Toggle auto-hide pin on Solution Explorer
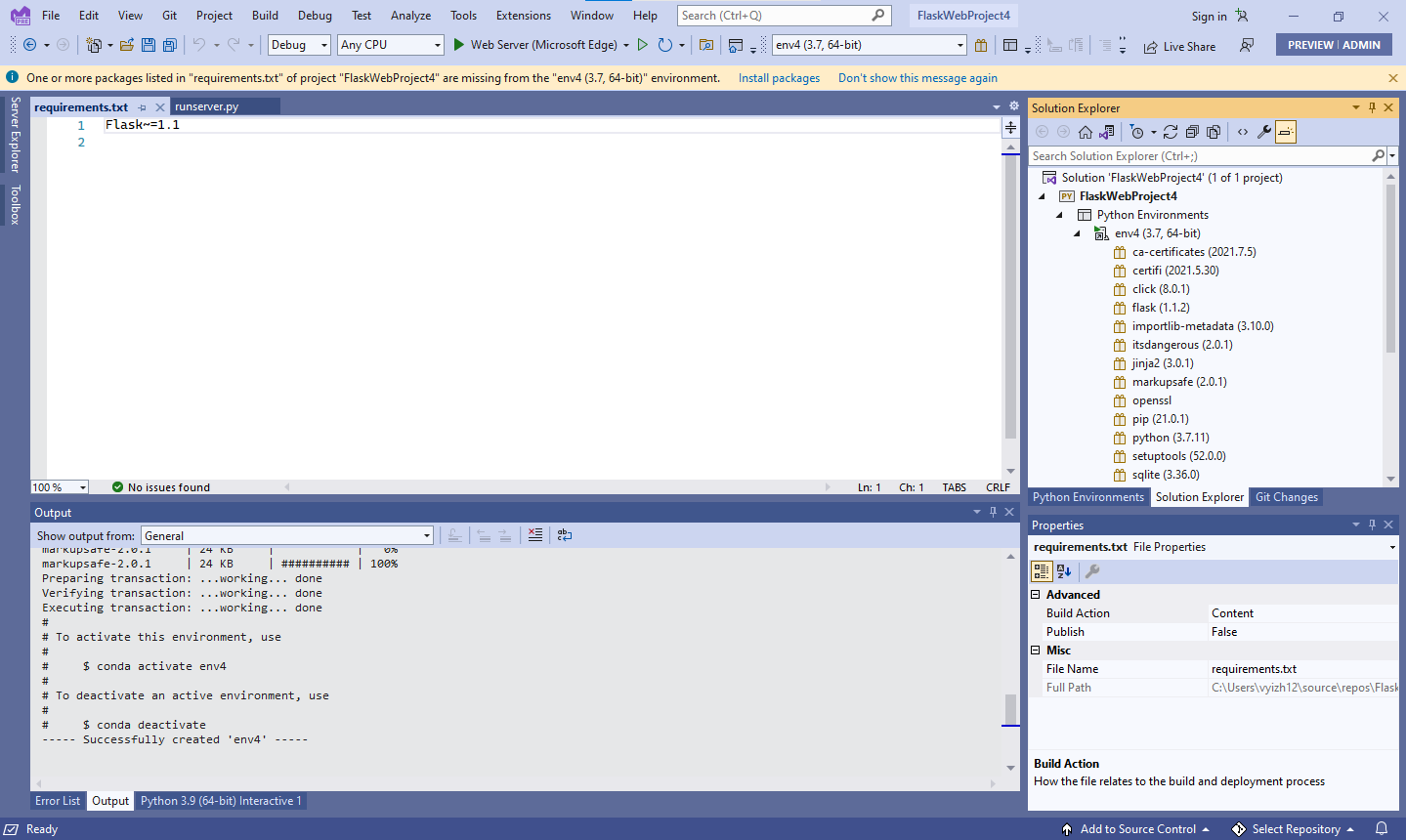The image size is (1406, 840). [x=1372, y=107]
